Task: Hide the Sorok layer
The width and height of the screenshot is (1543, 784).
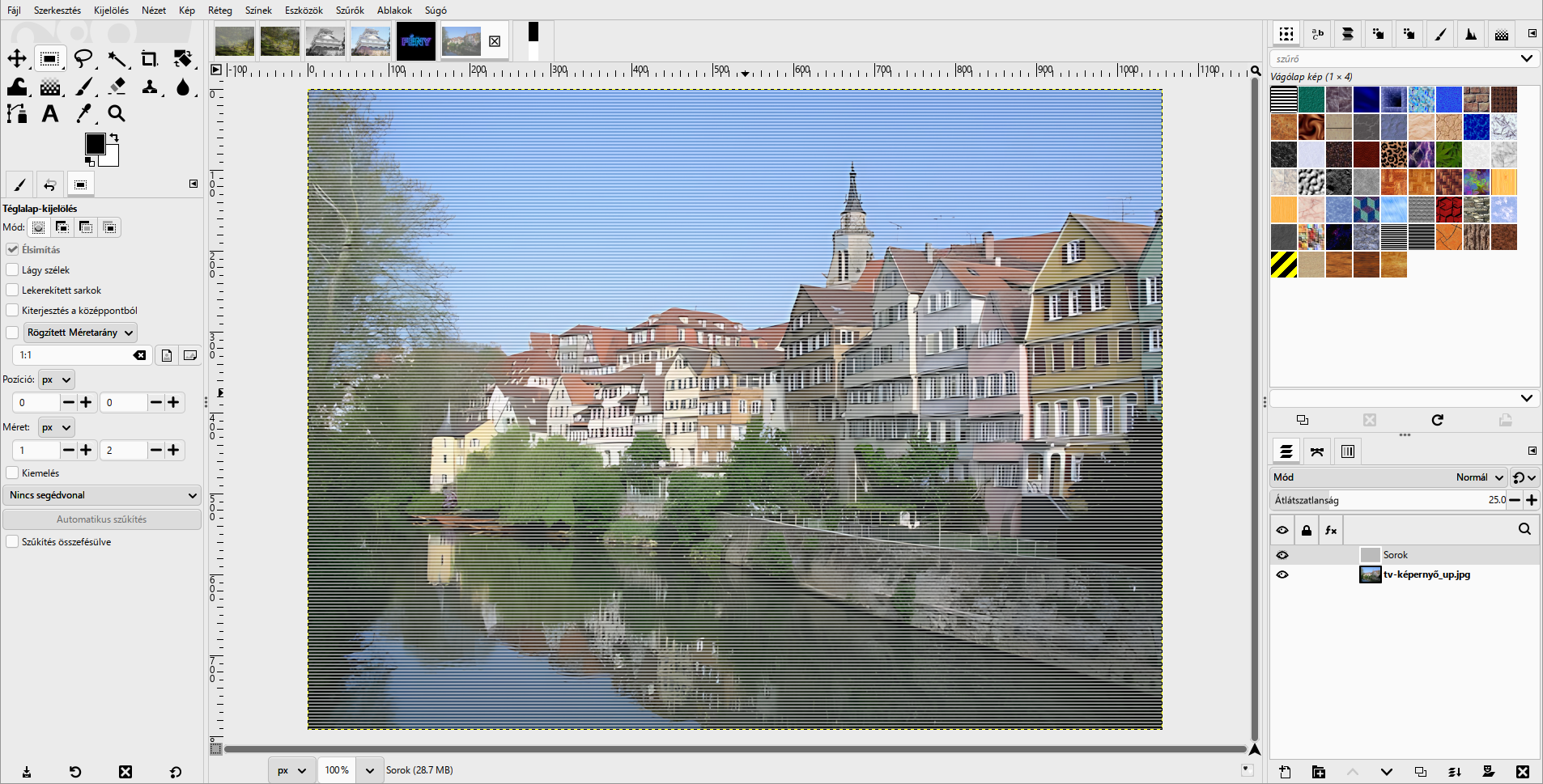Action: [1282, 555]
